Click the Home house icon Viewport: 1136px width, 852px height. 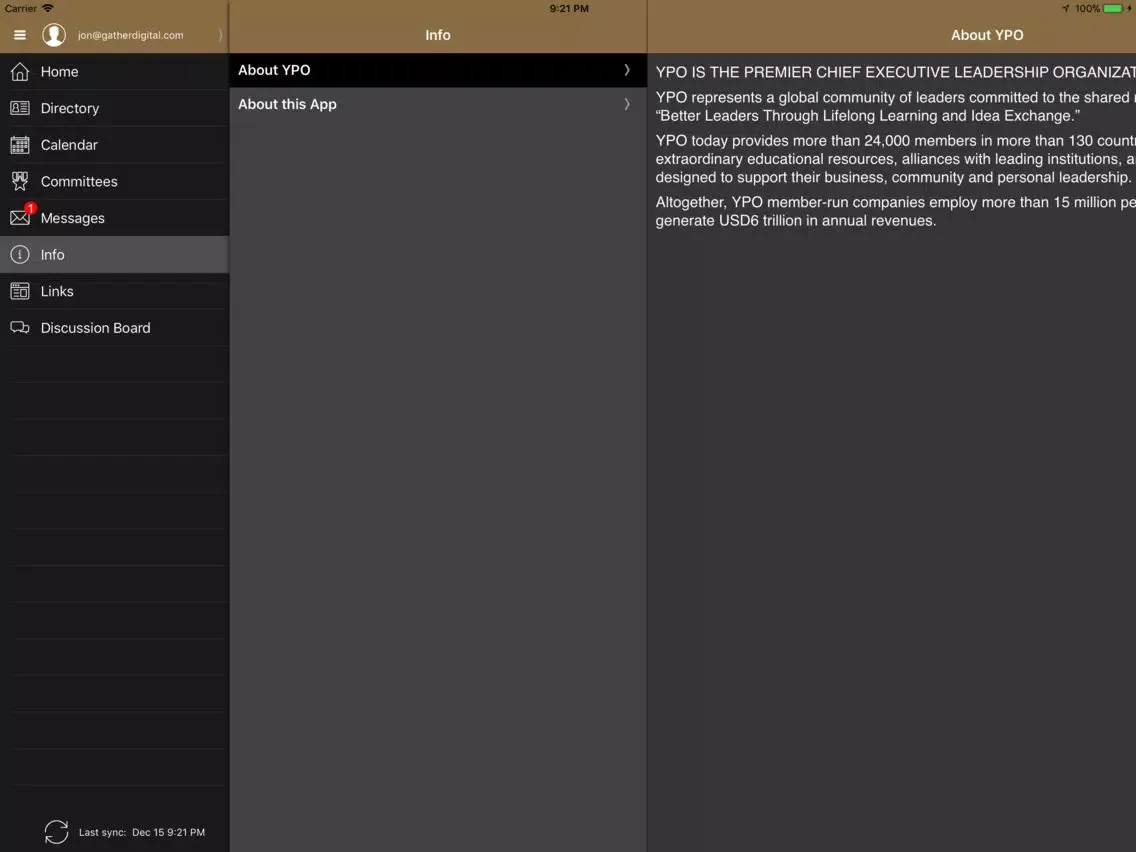tap(20, 72)
